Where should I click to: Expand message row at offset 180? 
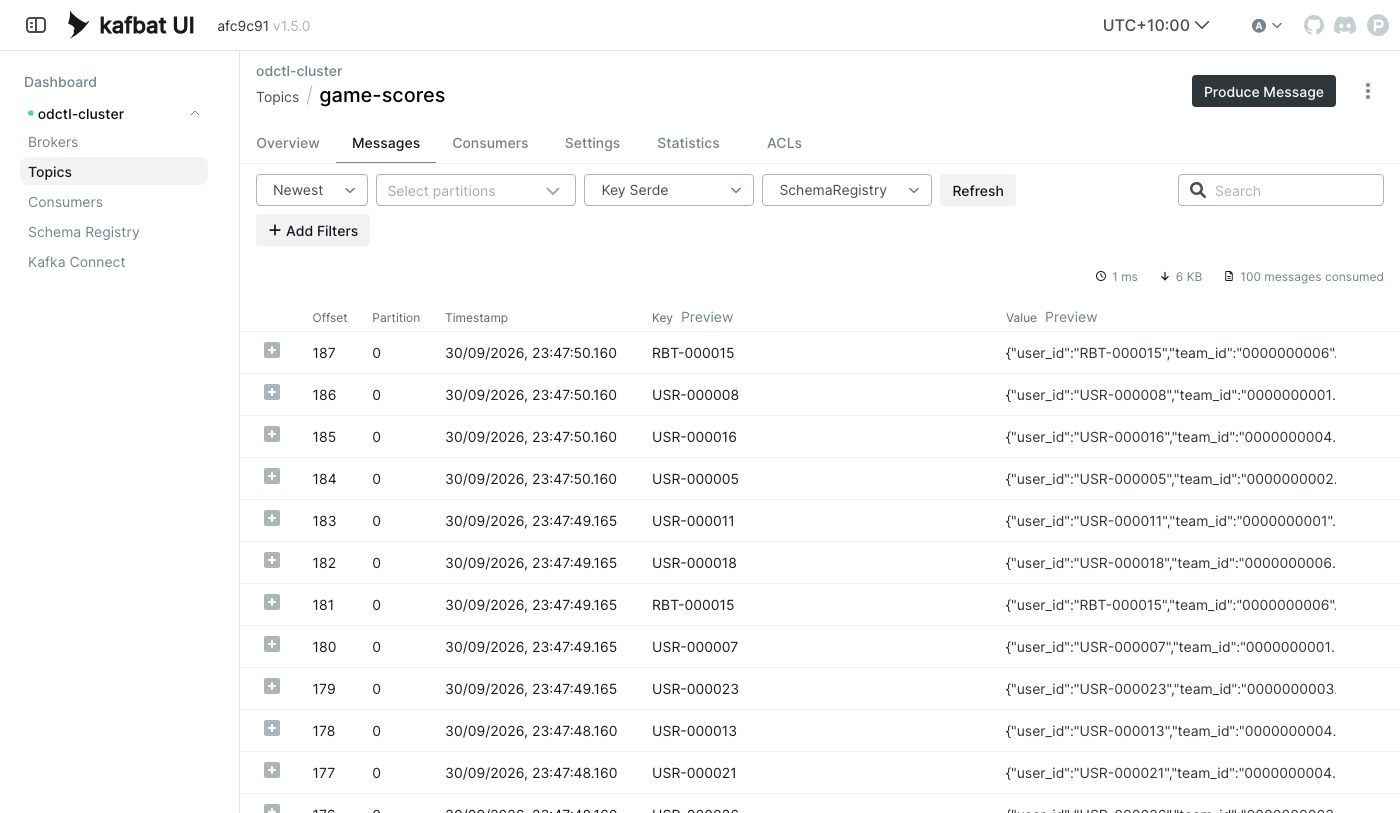pyautogui.click(x=272, y=644)
